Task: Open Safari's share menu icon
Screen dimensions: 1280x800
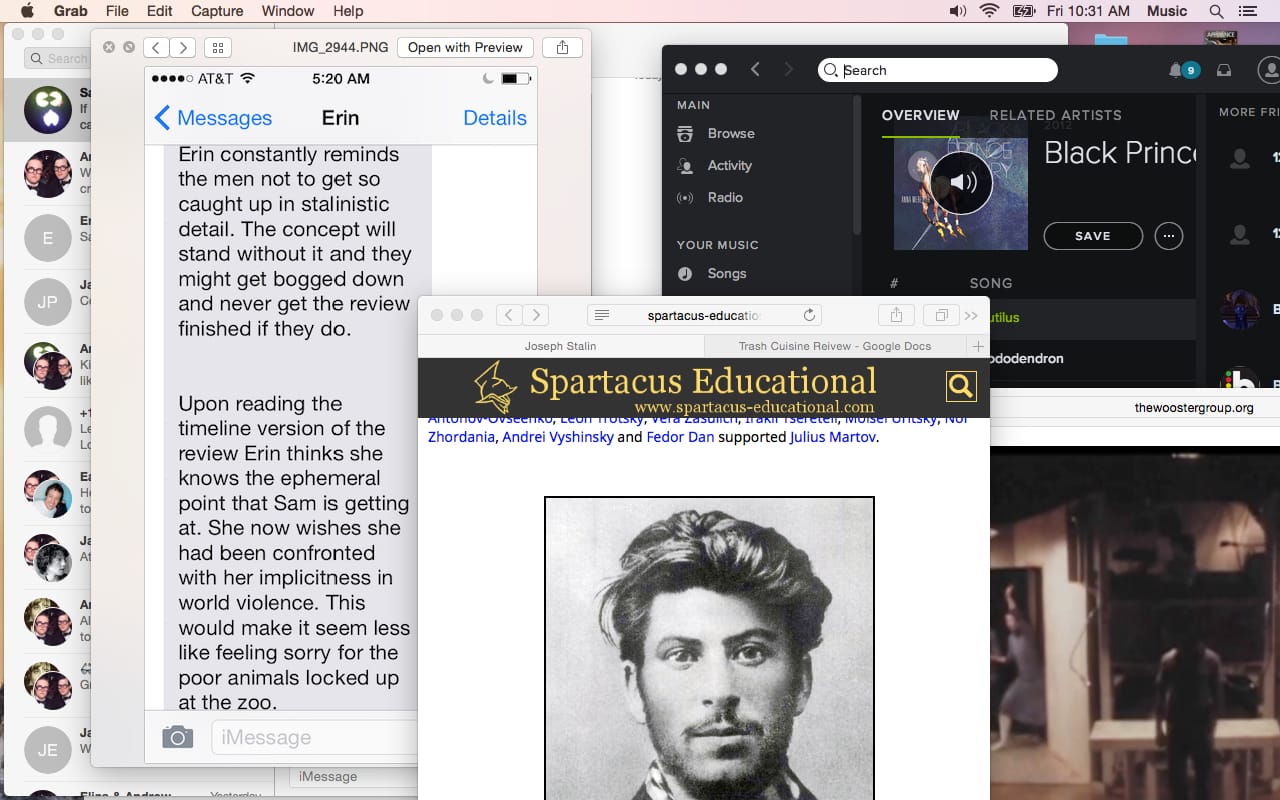Action: (896, 314)
